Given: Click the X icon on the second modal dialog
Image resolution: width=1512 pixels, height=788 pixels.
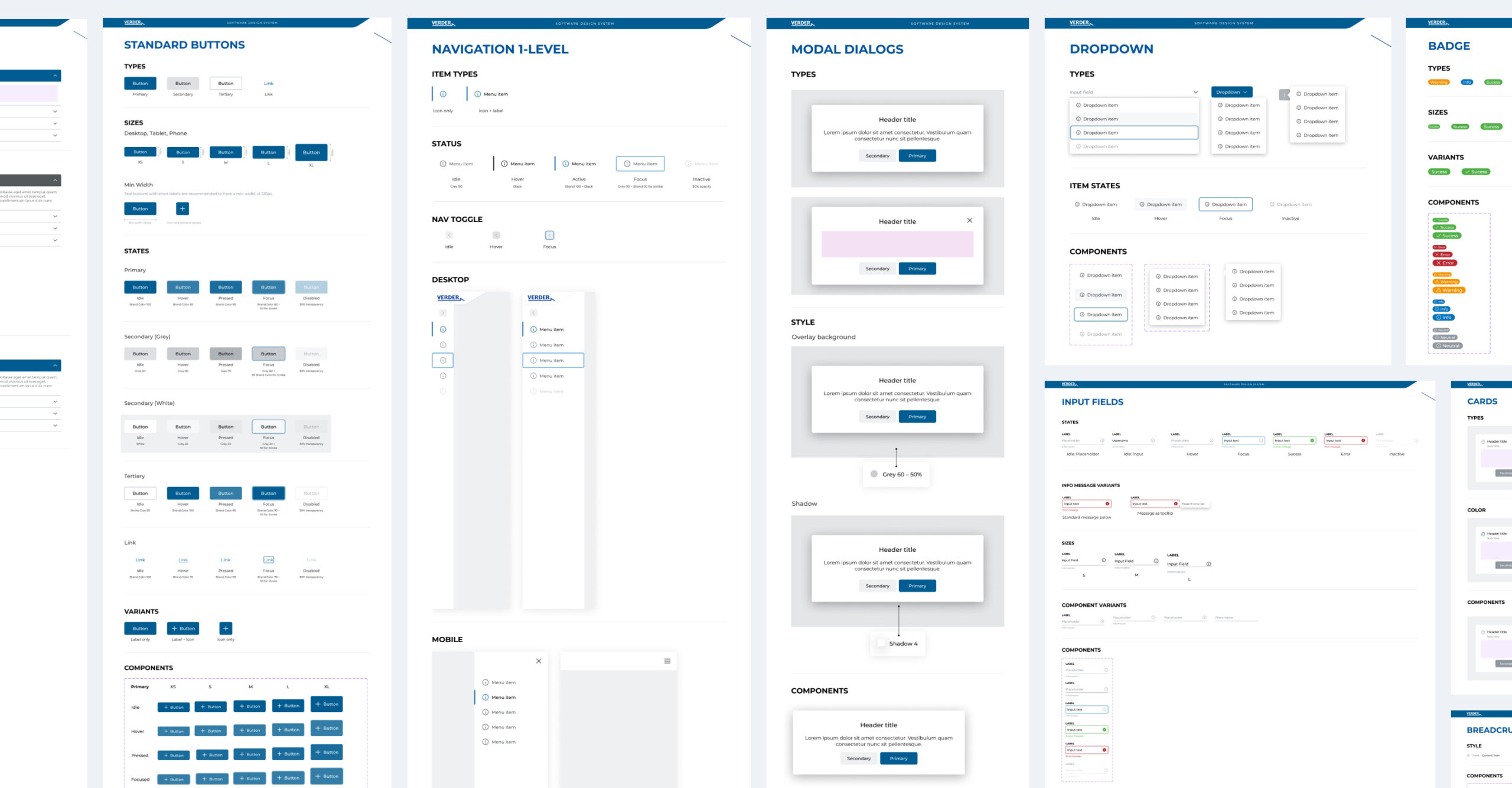Looking at the screenshot, I should click(969, 220).
